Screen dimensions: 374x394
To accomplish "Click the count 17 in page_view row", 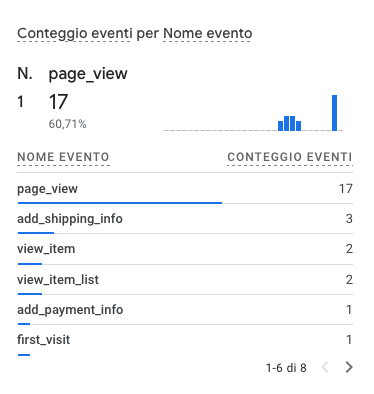I will point(346,189).
